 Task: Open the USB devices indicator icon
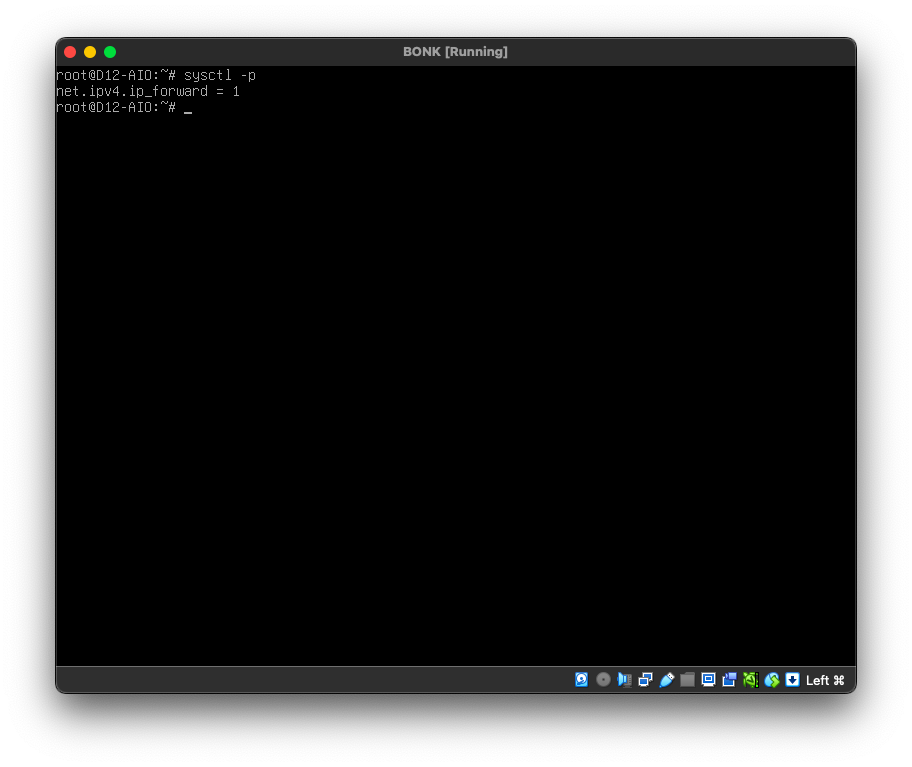pos(667,680)
